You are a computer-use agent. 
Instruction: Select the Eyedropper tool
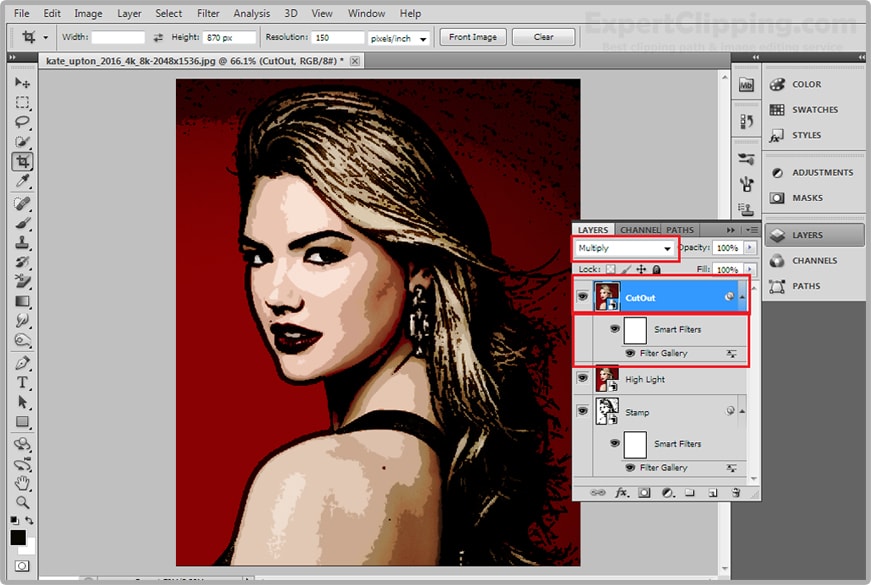click(x=22, y=181)
